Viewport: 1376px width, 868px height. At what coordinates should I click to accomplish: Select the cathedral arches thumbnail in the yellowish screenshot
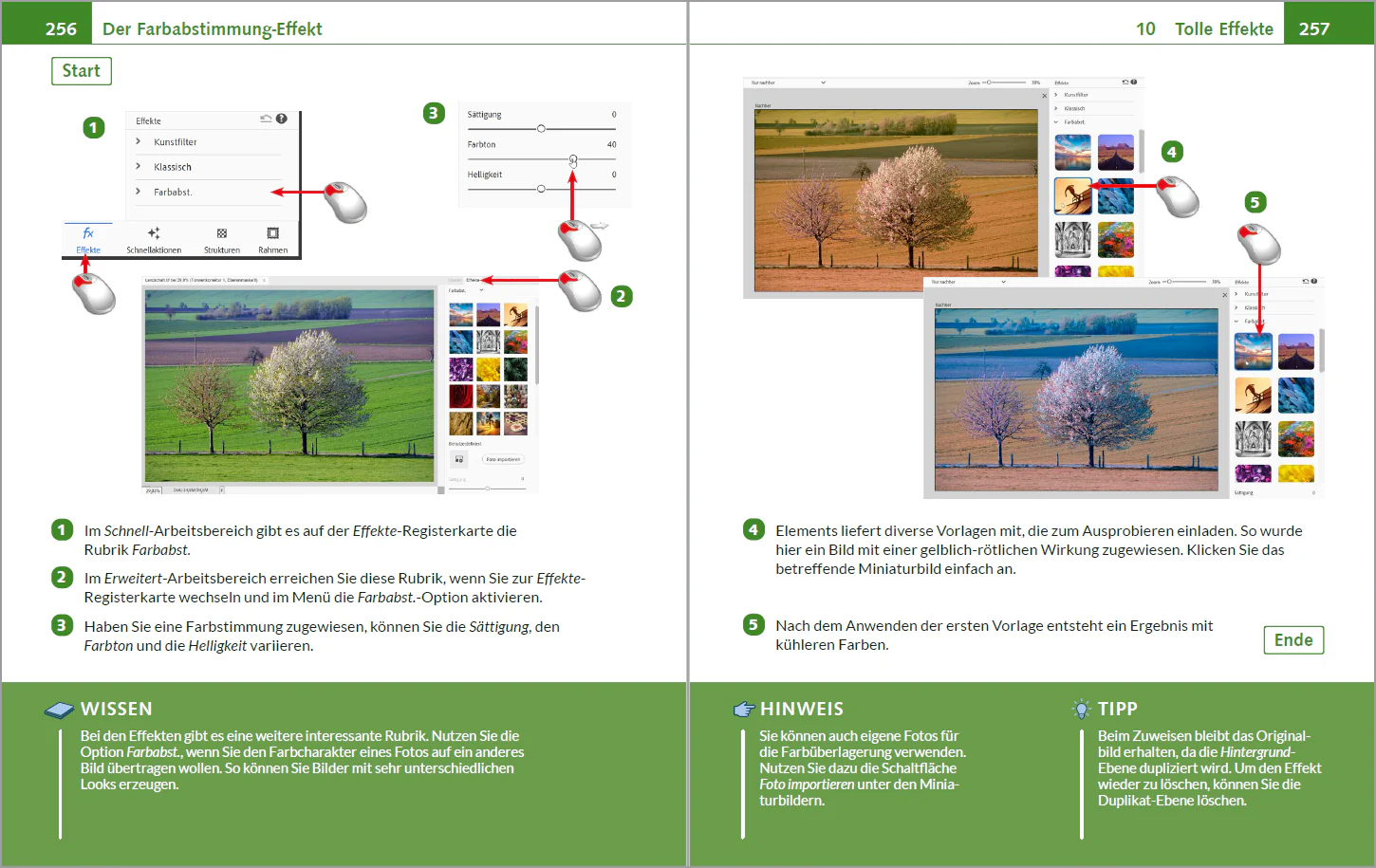click(x=1073, y=240)
